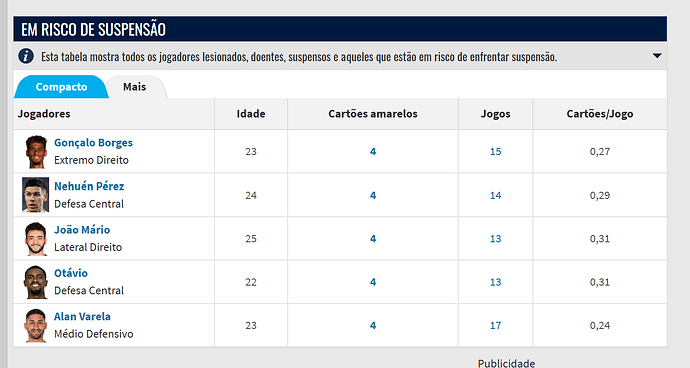Click Nehuén Pérez's yellow cards count
This screenshot has width=690, height=368.
373,195
